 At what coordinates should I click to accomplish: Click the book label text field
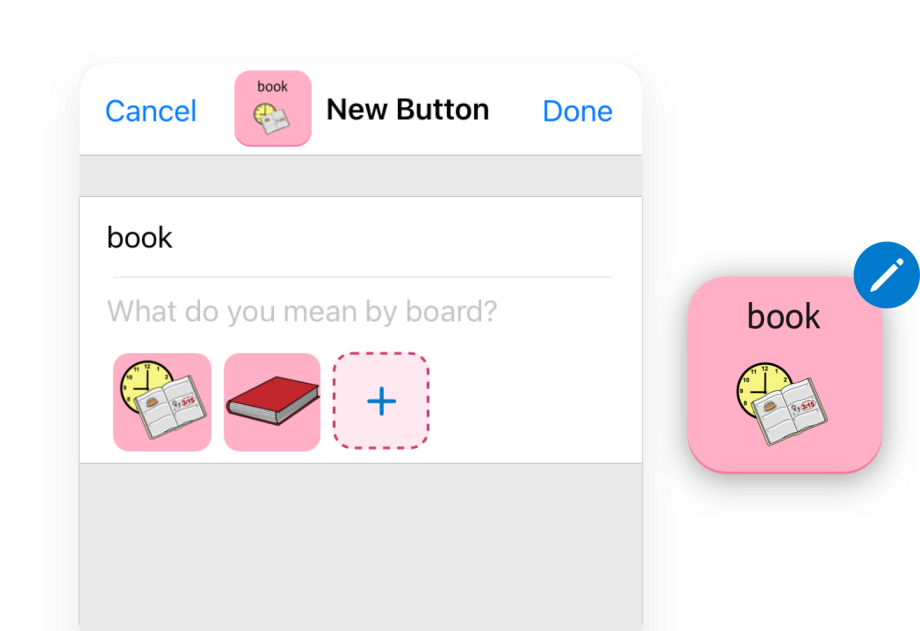coord(361,238)
